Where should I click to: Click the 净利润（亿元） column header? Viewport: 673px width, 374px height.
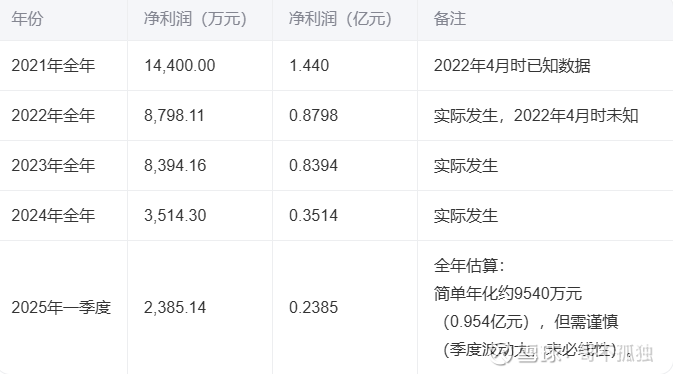point(340,19)
